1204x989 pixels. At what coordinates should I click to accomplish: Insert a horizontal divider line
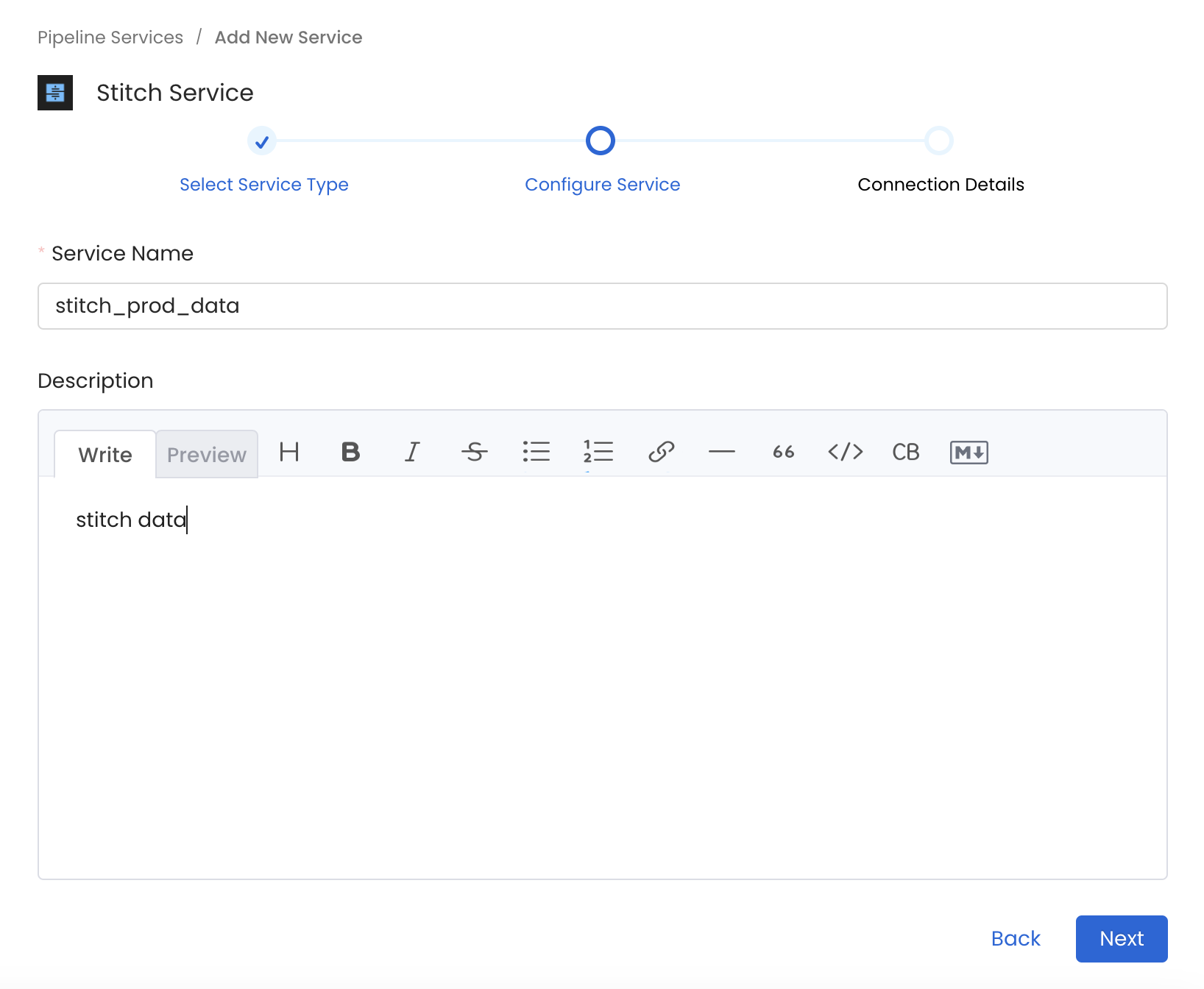722,452
